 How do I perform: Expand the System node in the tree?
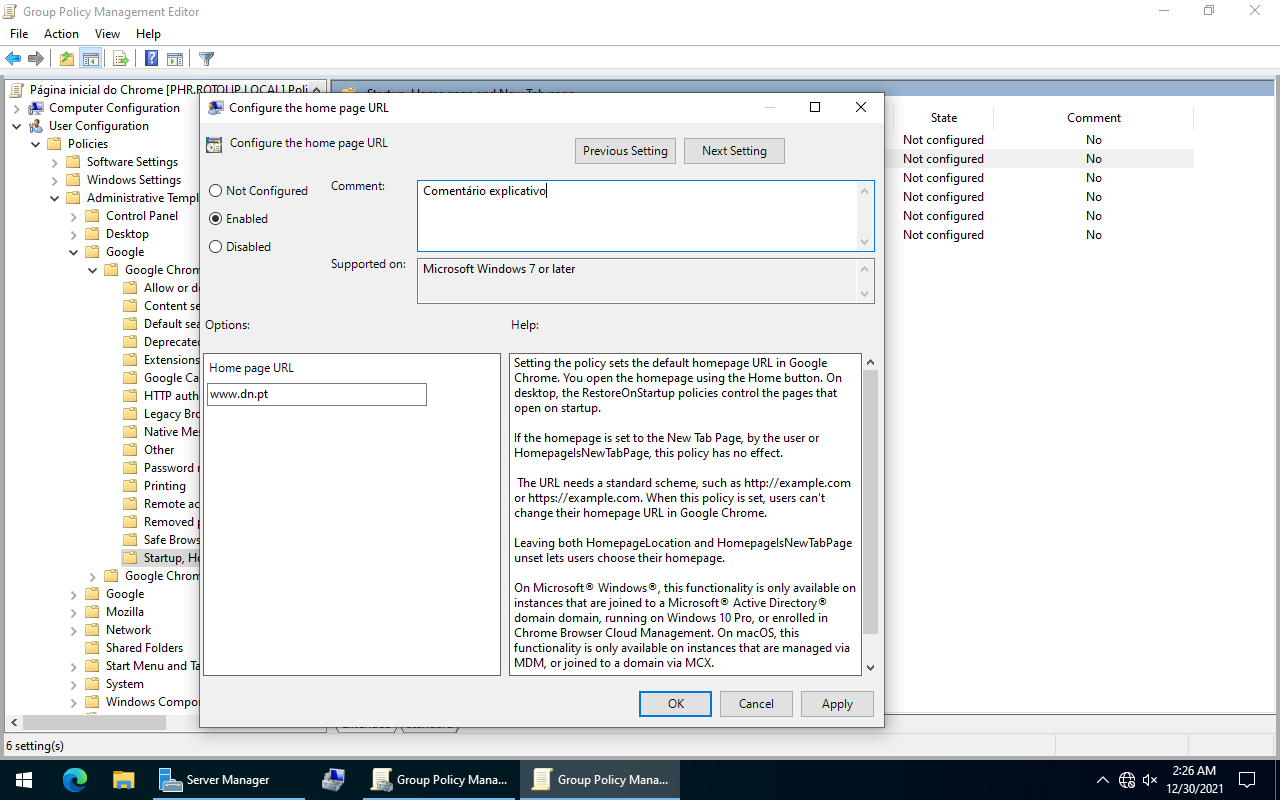point(74,683)
